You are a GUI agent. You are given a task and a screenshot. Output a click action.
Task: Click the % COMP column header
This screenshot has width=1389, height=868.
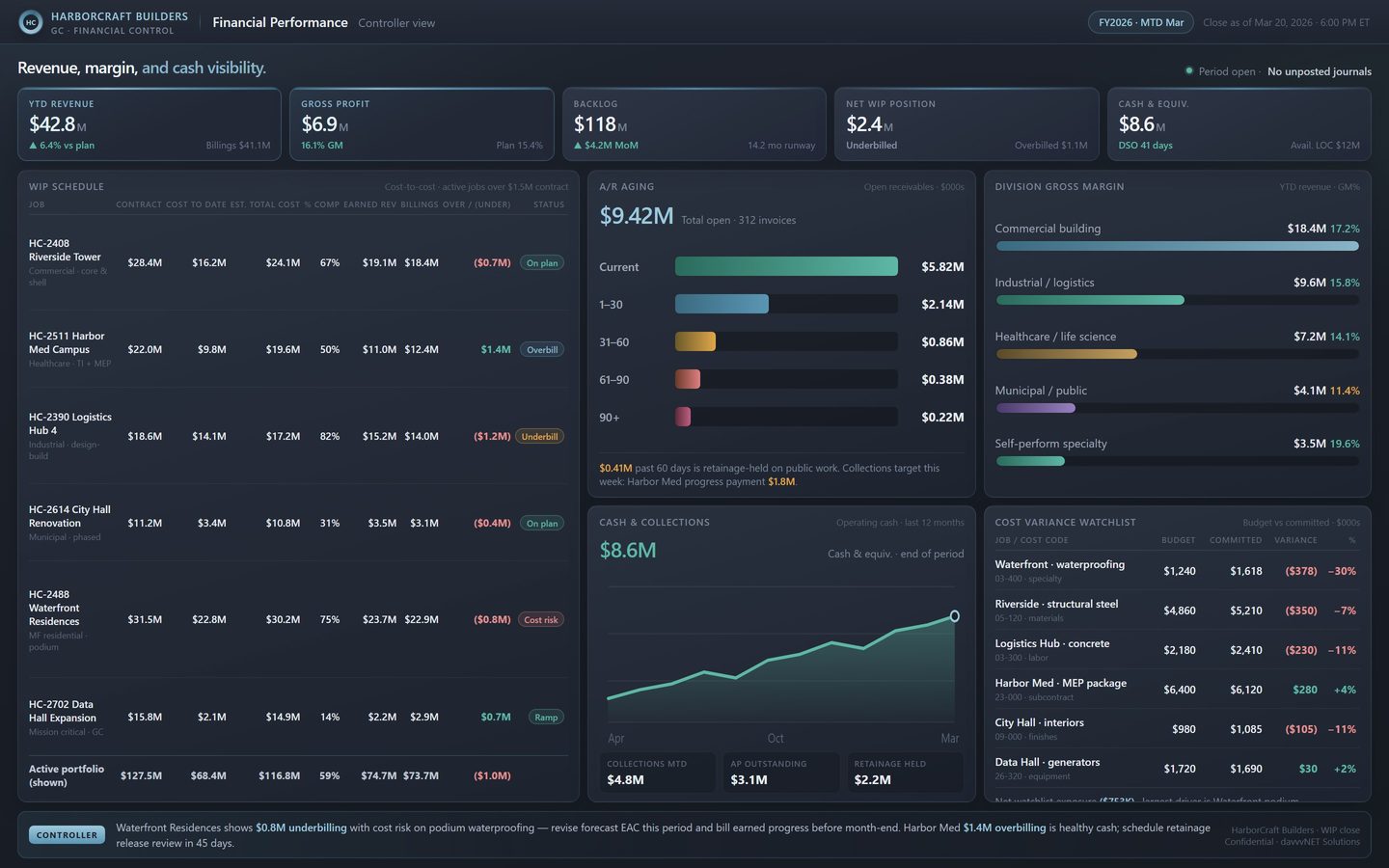point(322,204)
